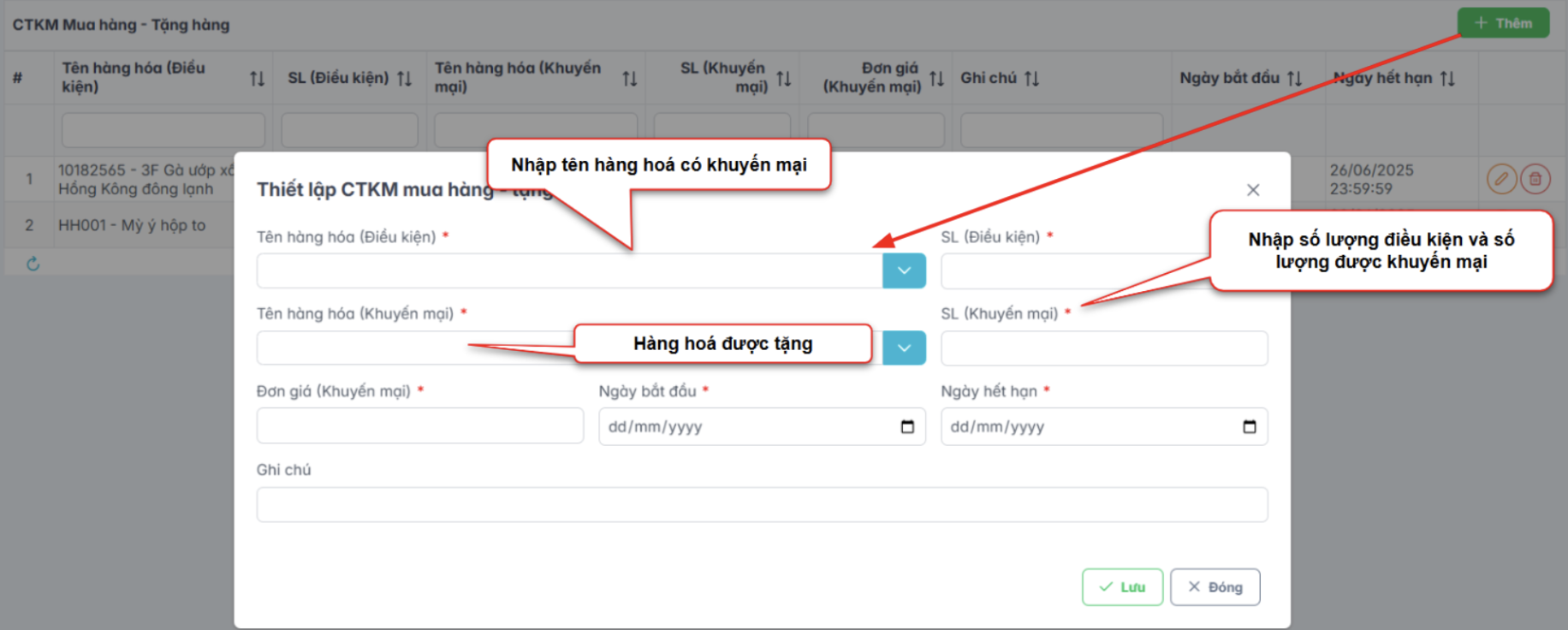Click the green Thêm button

(1503, 23)
